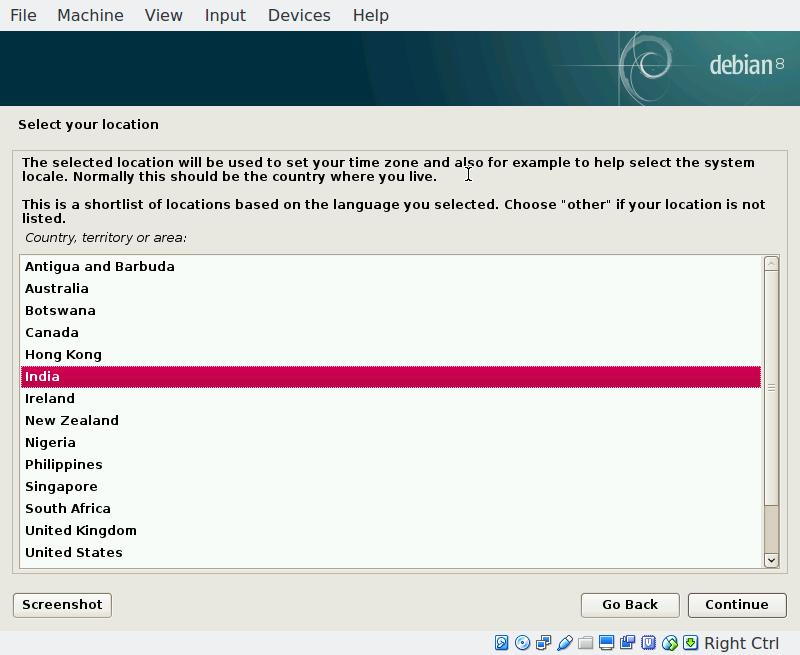Click the display settings status icon
The width and height of the screenshot is (800, 655).
606,643
